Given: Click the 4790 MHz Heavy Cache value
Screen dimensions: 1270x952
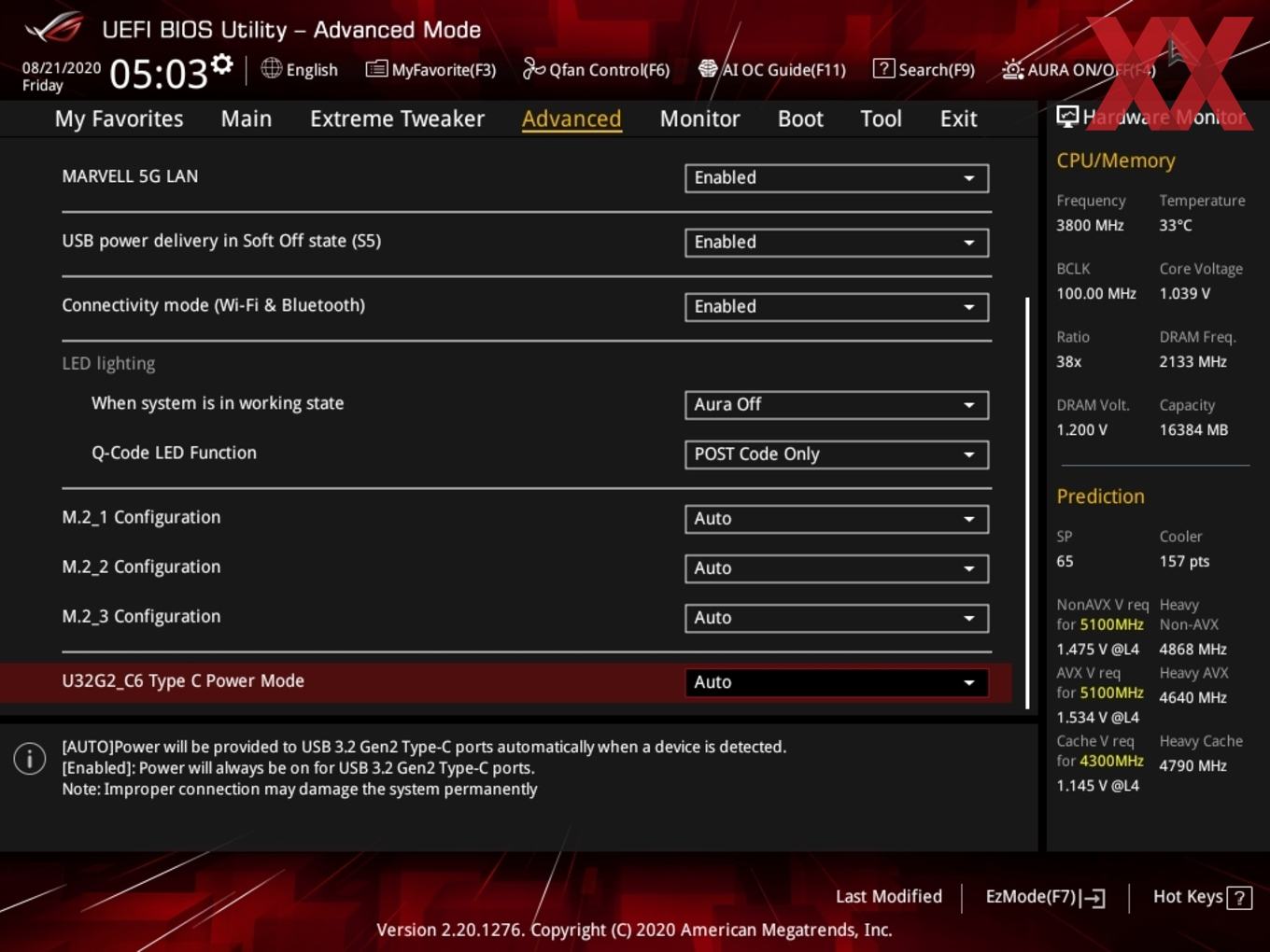Looking at the screenshot, I should pyautogui.click(x=1193, y=765).
